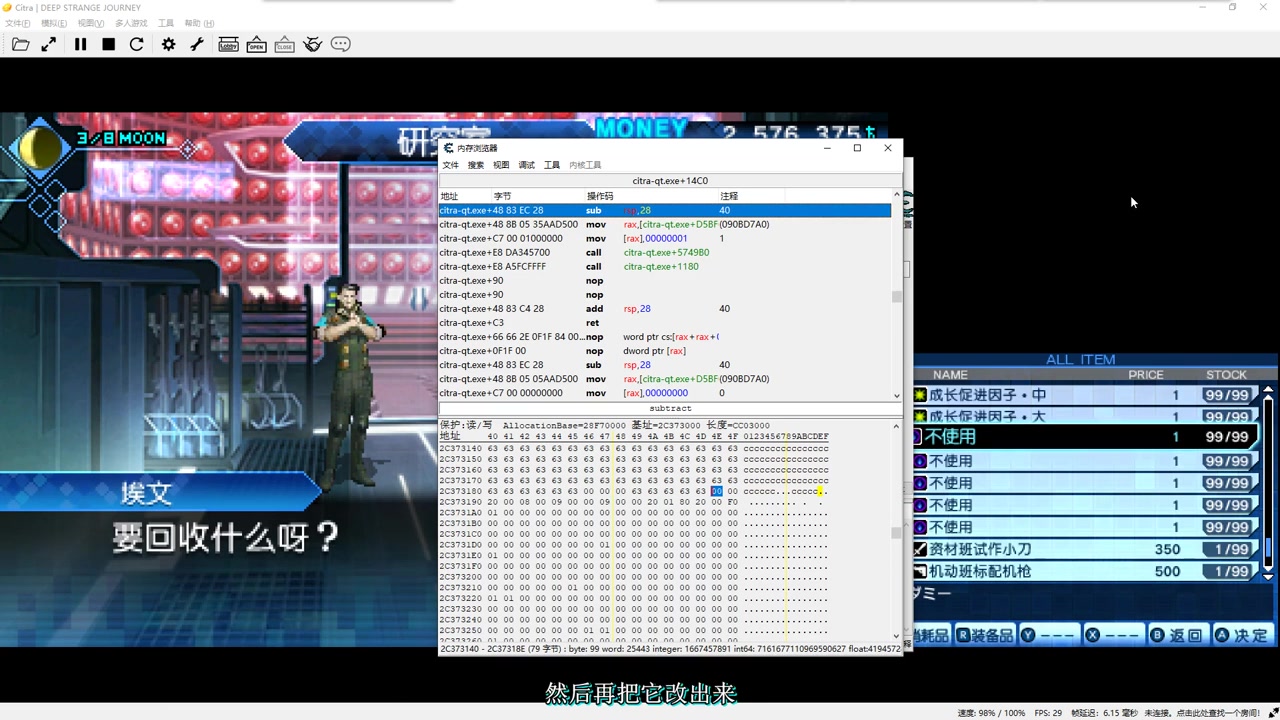Select highlighted 不使用 item row
Image resolution: width=1280 pixels, height=720 pixels.
click(x=1086, y=437)
